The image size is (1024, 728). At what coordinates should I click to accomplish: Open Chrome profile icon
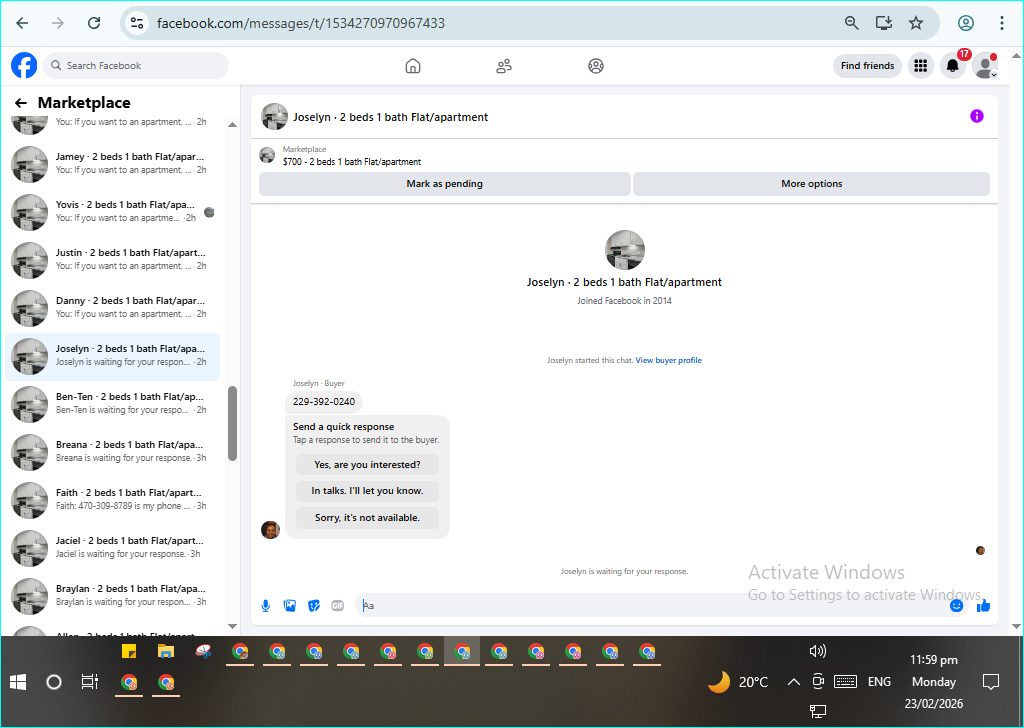point(966,24)
